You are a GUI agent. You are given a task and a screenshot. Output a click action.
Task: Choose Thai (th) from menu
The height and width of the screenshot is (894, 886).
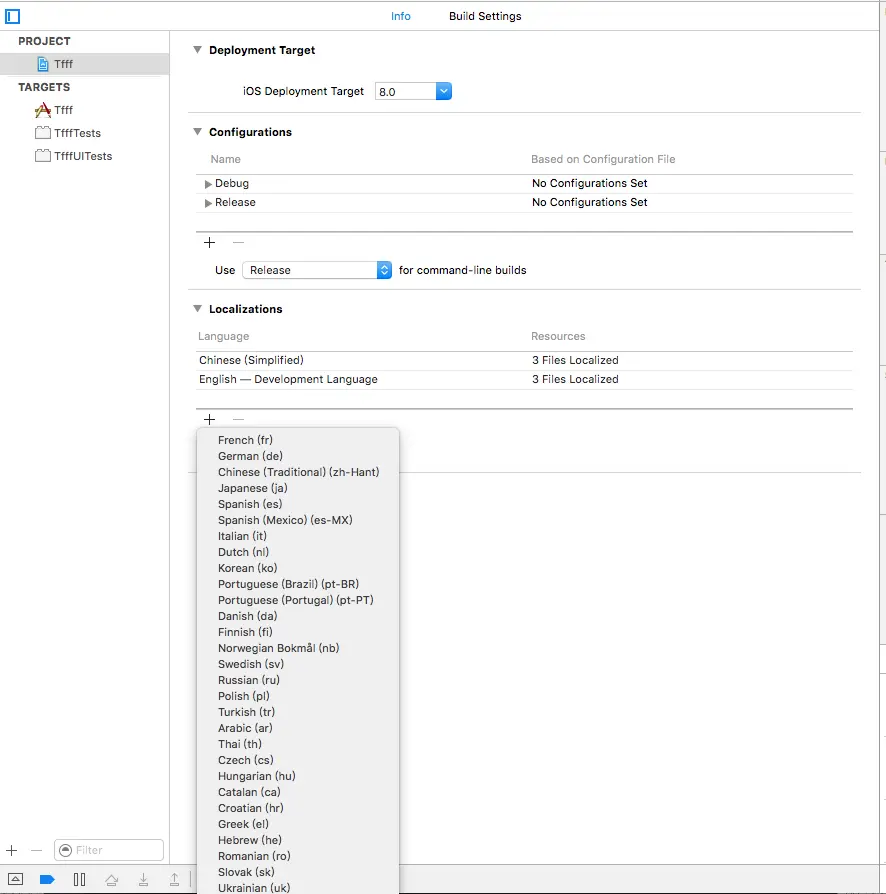coord(298,744)
